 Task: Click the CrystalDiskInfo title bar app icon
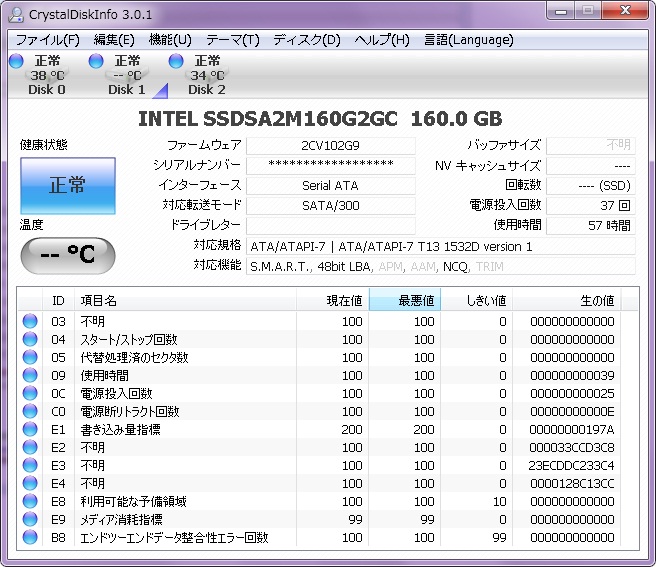16,13
